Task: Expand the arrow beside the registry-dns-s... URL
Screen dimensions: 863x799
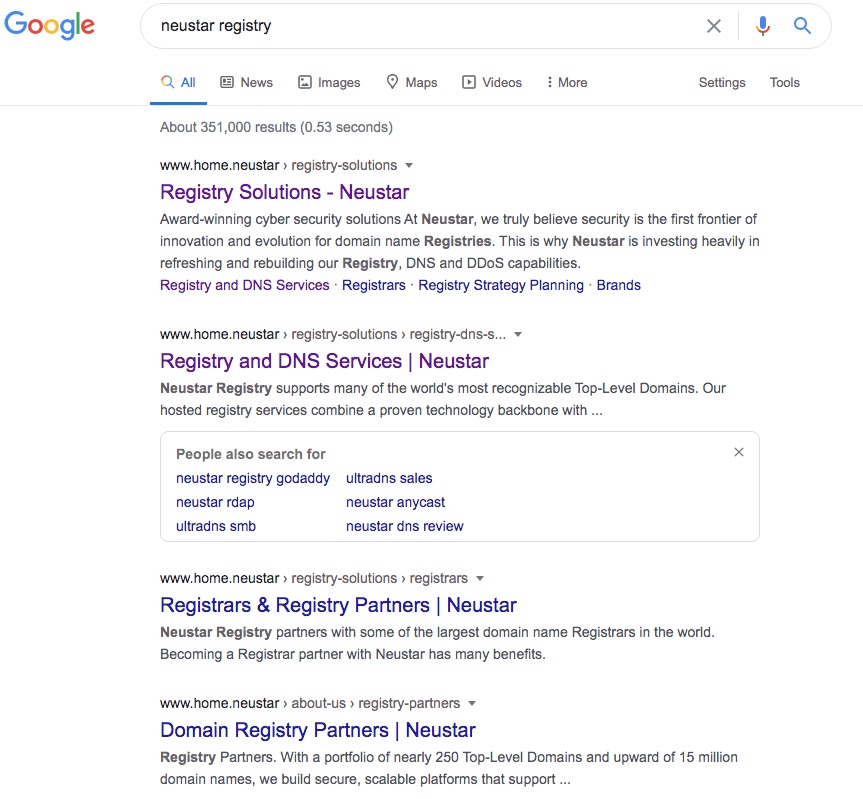Action: click(x=518, y=335)
